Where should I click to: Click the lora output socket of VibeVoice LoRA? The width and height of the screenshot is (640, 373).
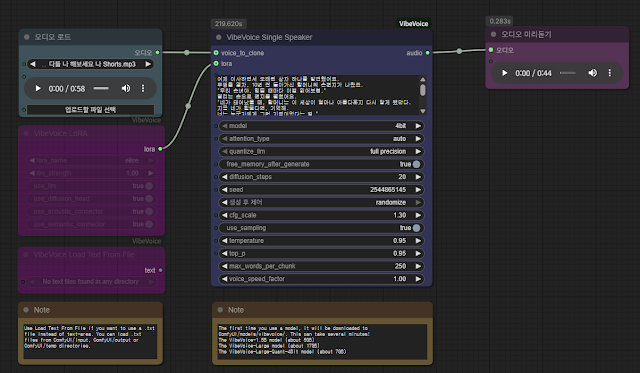click(160, 149)
